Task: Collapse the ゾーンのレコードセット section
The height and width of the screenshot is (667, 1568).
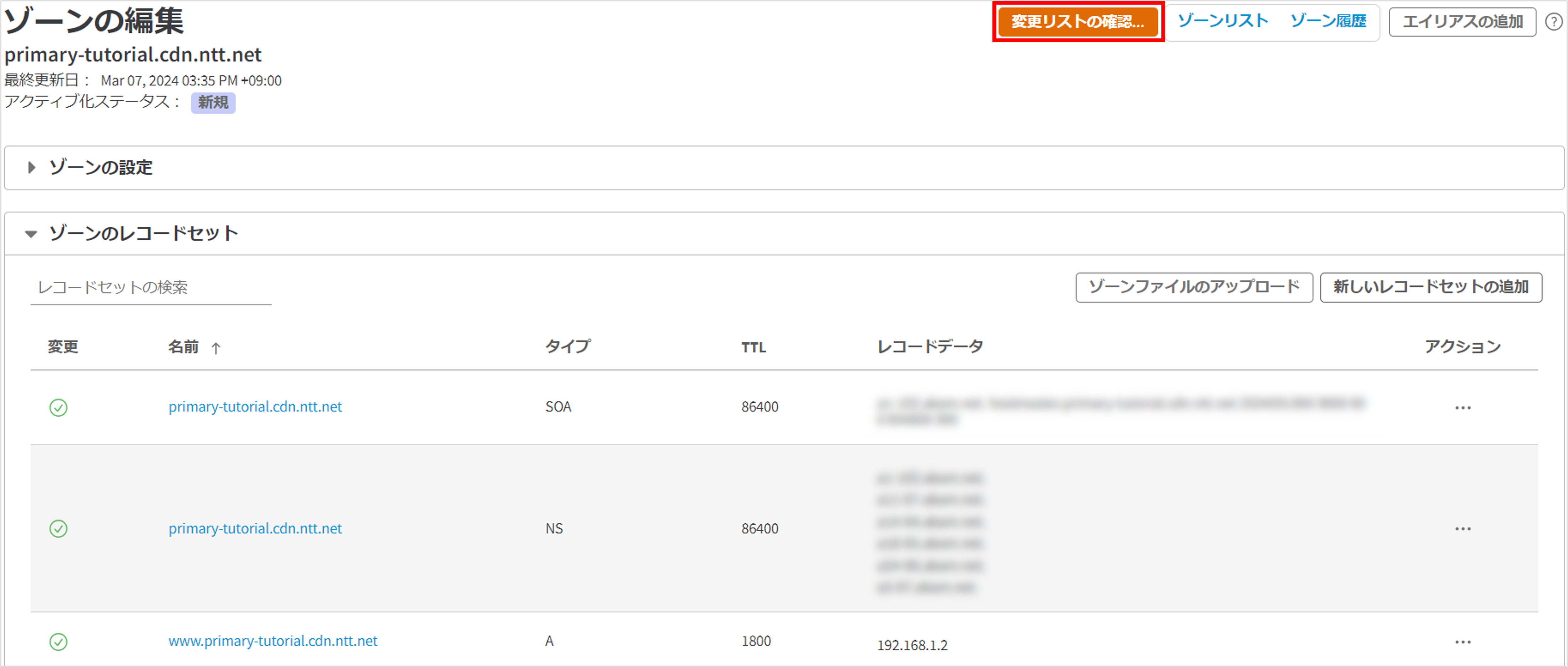Action: coord(31,234)
